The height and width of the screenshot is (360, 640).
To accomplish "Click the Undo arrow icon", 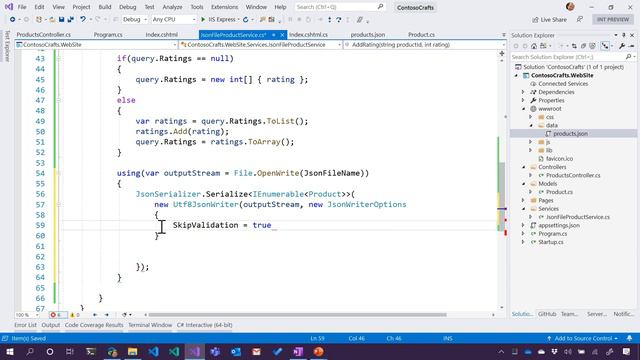I will (83, 19).
